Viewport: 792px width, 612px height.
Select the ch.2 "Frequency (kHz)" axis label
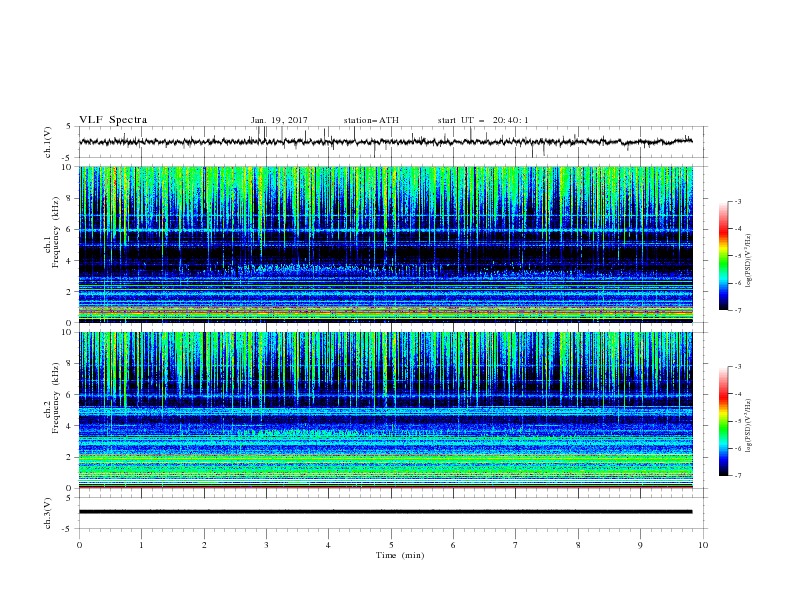click(x=56, y=397)
